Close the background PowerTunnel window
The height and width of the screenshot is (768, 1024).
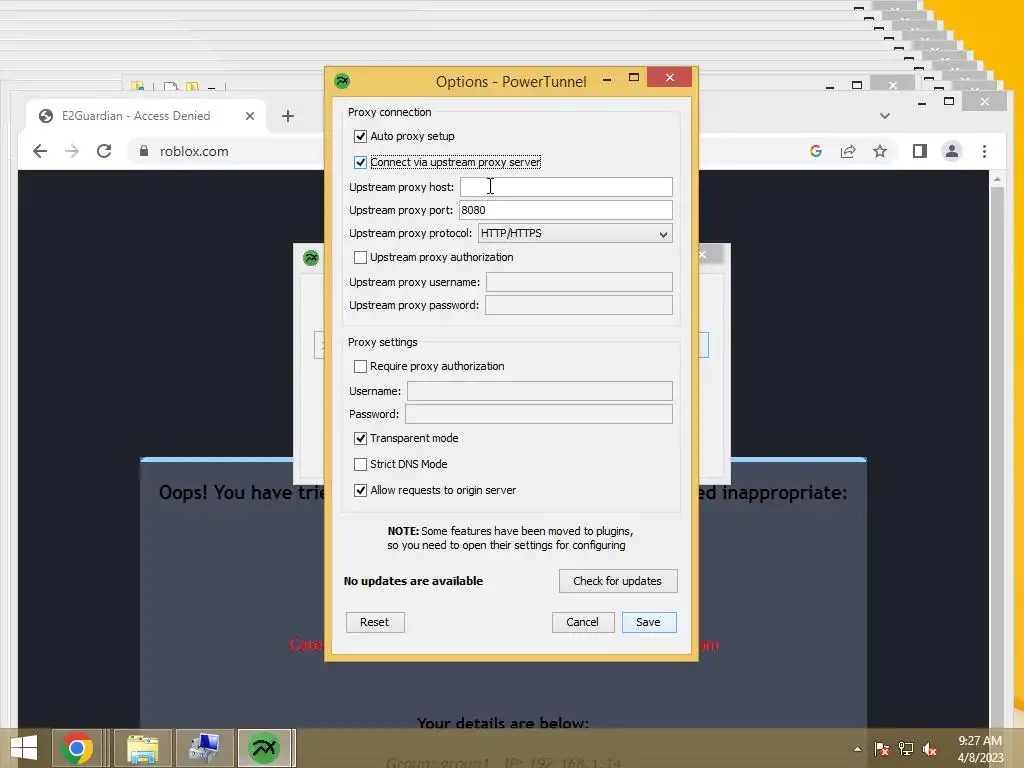pyautogui.click(x=703, y=255)
